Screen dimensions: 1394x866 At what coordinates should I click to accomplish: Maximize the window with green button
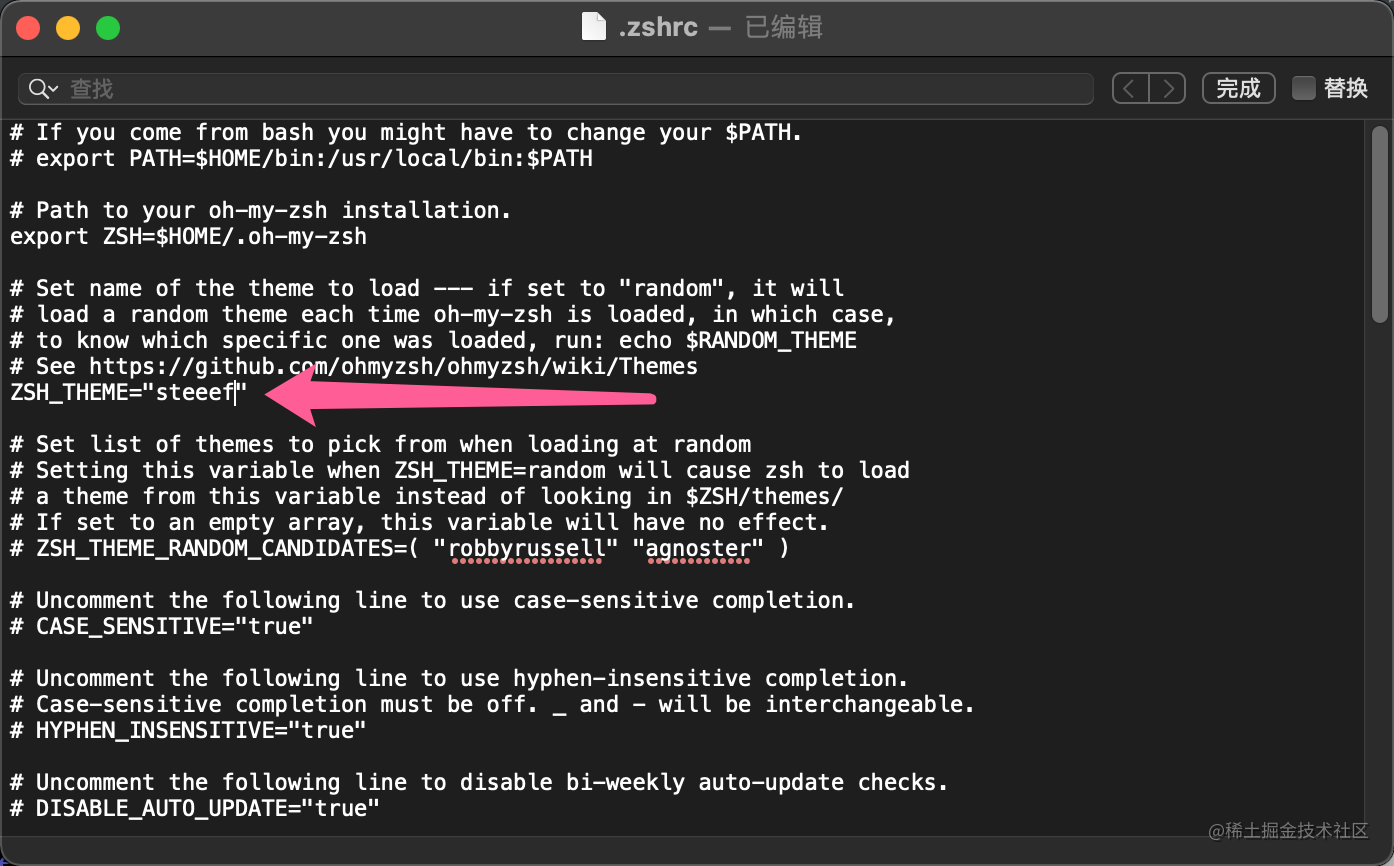coord(108,28)
